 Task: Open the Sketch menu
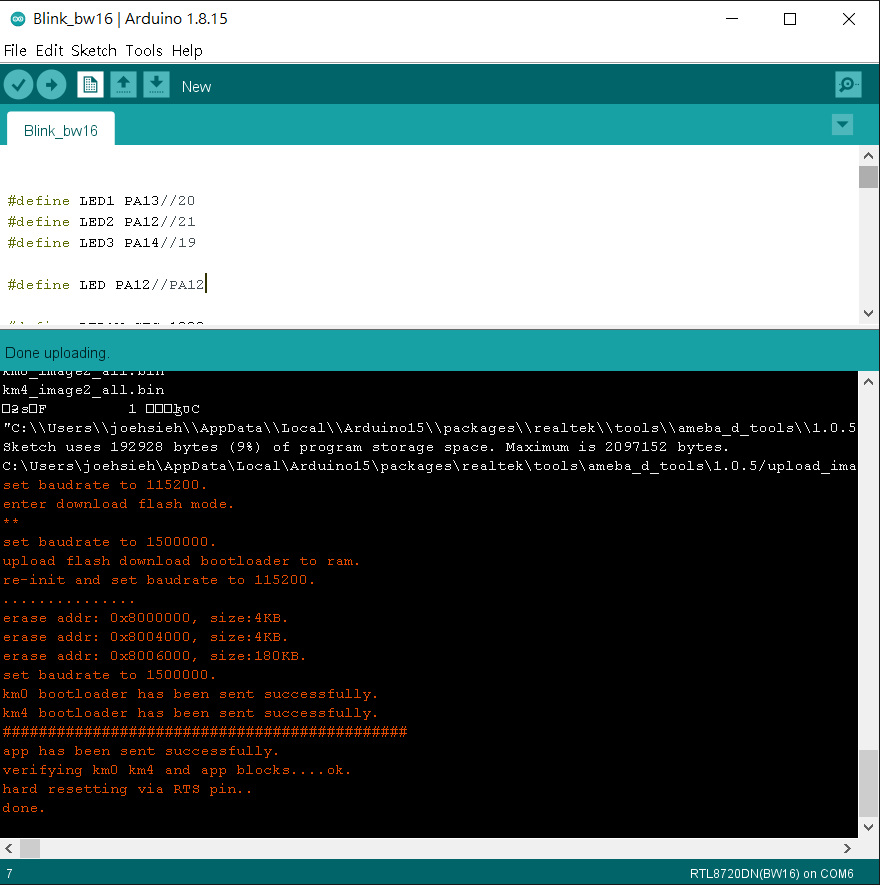coord(94,51)
